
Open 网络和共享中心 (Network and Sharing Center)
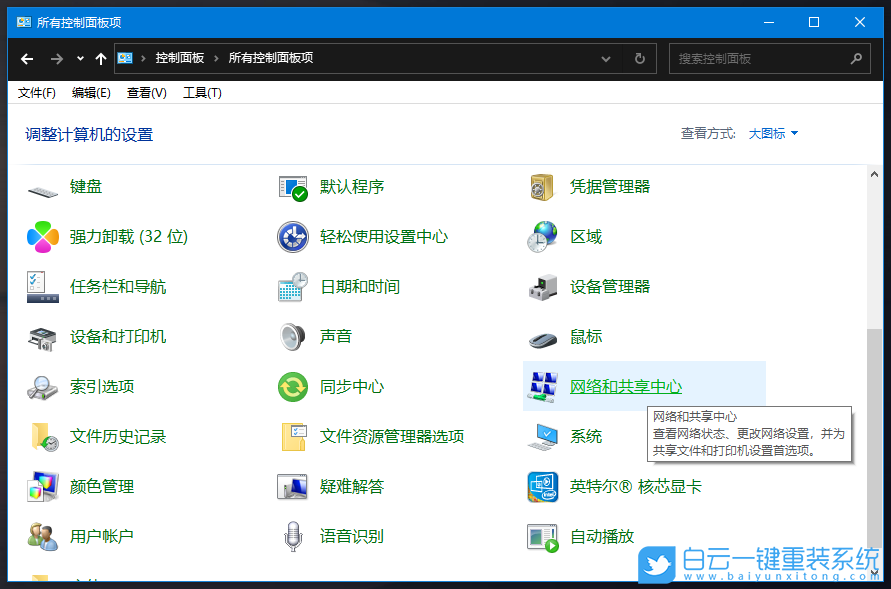tap(626, 386)
